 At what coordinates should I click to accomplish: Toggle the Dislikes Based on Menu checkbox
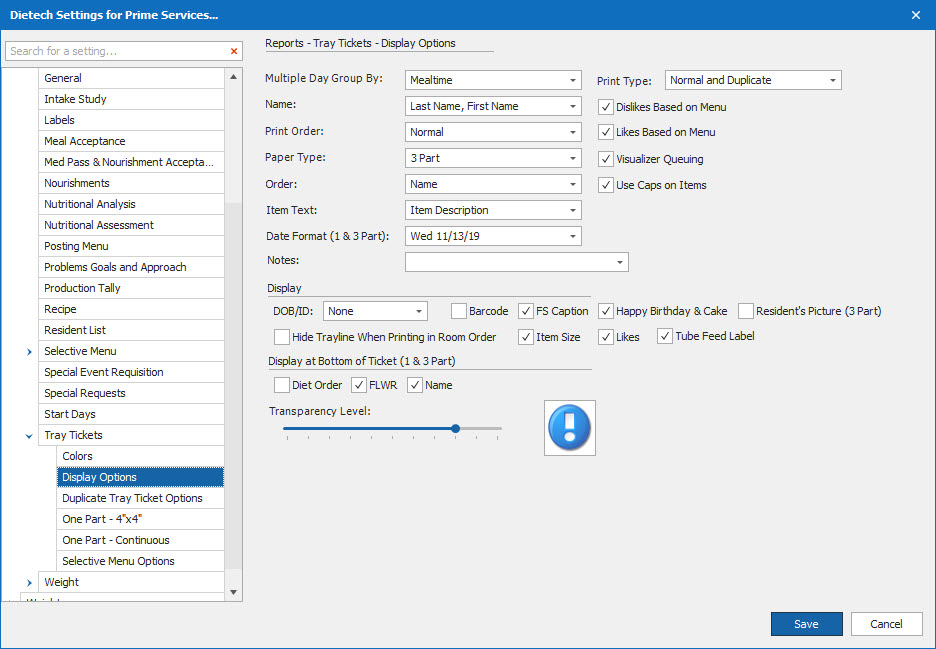606,107
